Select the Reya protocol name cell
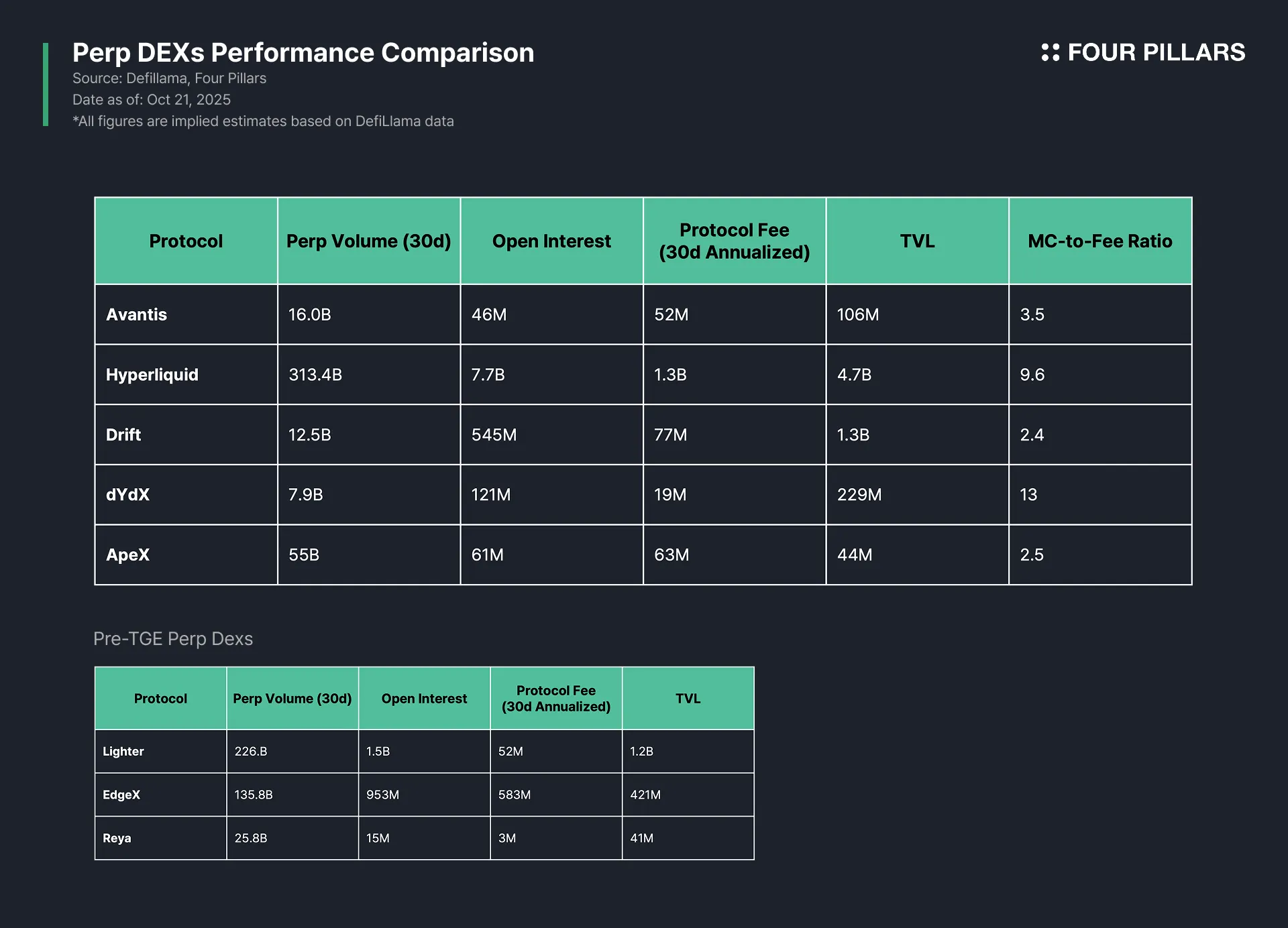Viewport: 1288px width, 928px height. 117,838
